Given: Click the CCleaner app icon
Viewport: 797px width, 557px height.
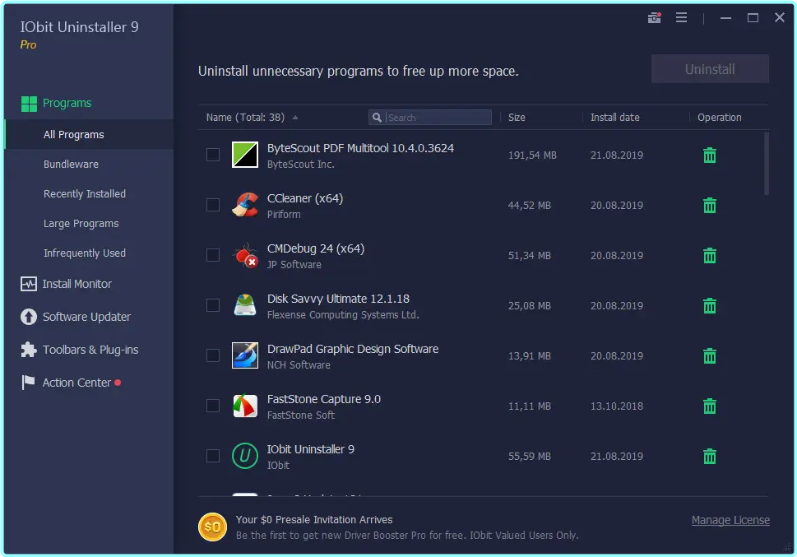Looking at the screenshot, I should pos(245,205).
